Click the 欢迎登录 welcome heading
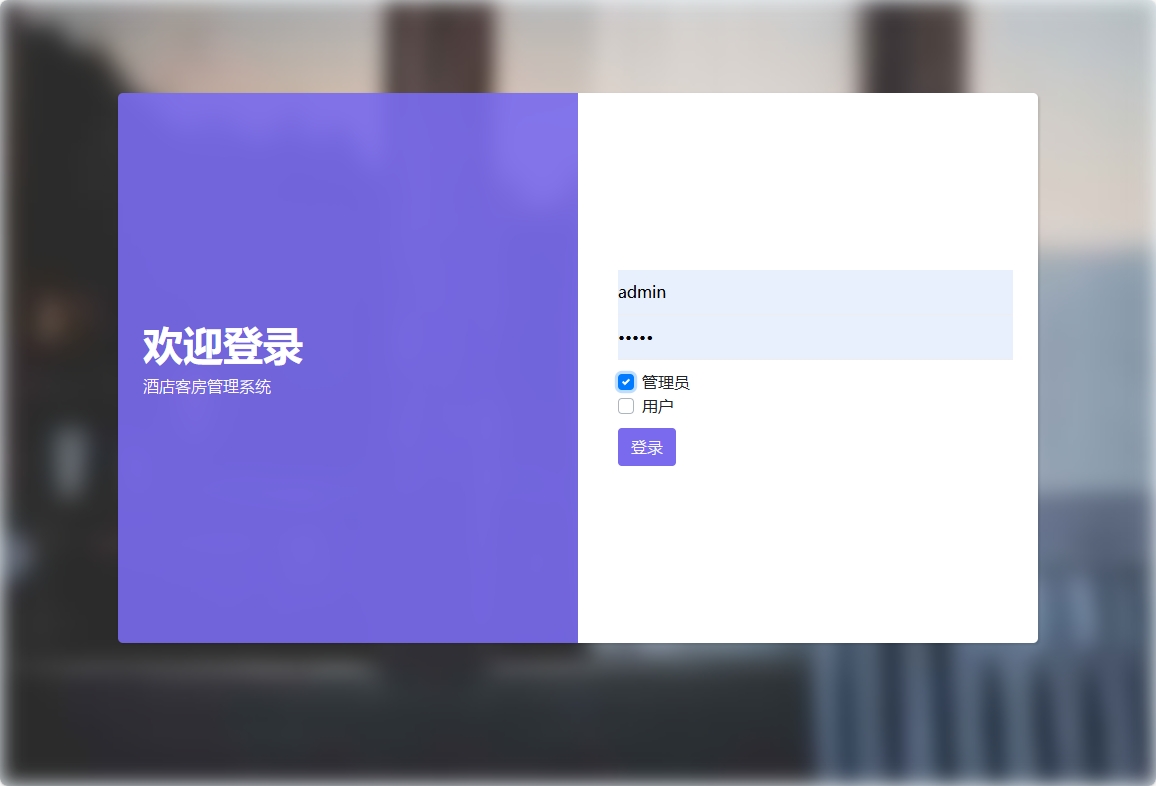 click(220, 346)
